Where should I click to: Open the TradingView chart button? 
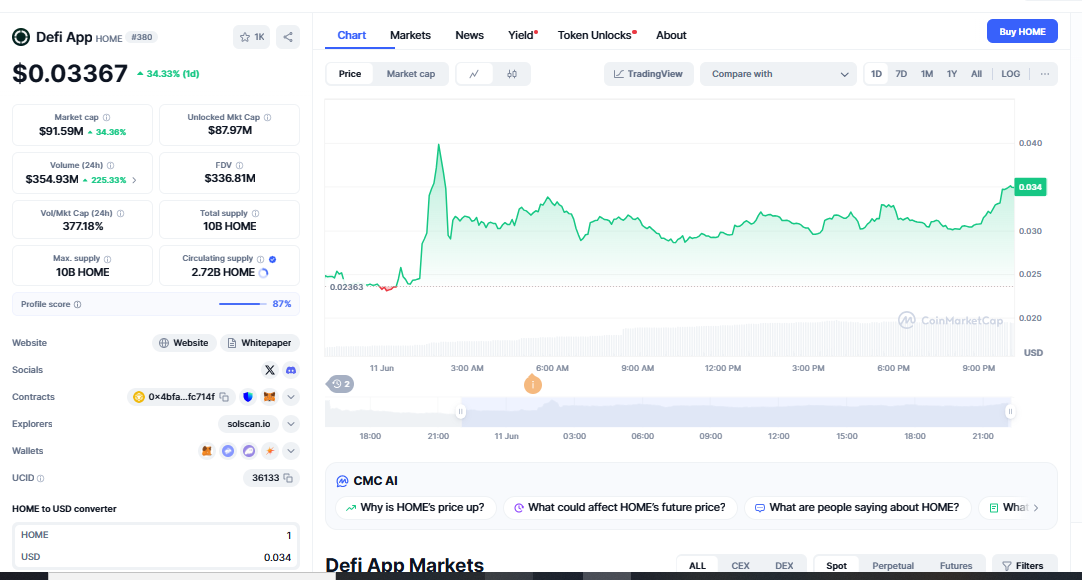point(648,74)
